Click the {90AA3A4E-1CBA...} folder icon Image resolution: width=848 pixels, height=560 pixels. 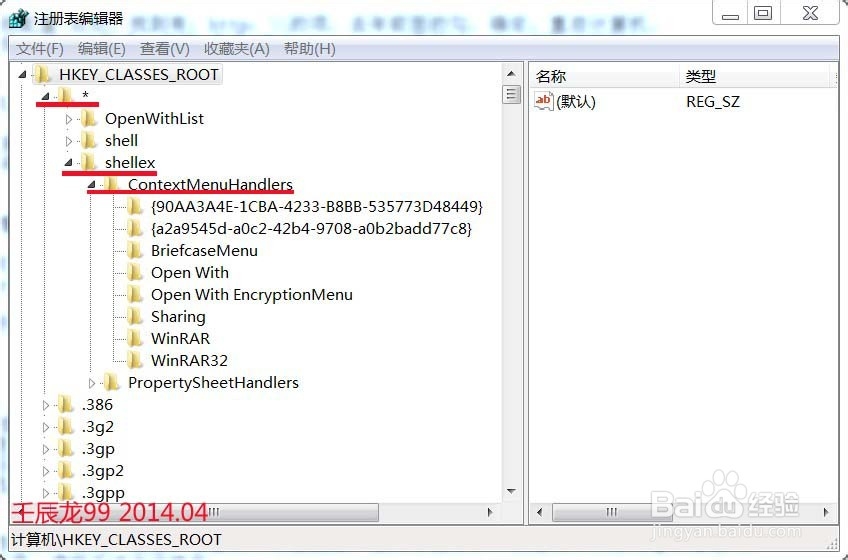tap(135, 206)
